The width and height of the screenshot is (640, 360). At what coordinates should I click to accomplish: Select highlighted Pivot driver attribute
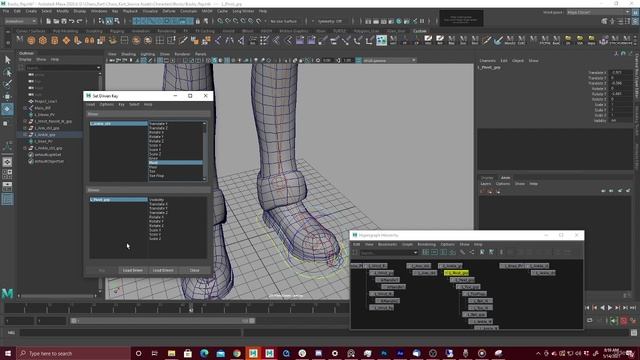tap(175, 162)
